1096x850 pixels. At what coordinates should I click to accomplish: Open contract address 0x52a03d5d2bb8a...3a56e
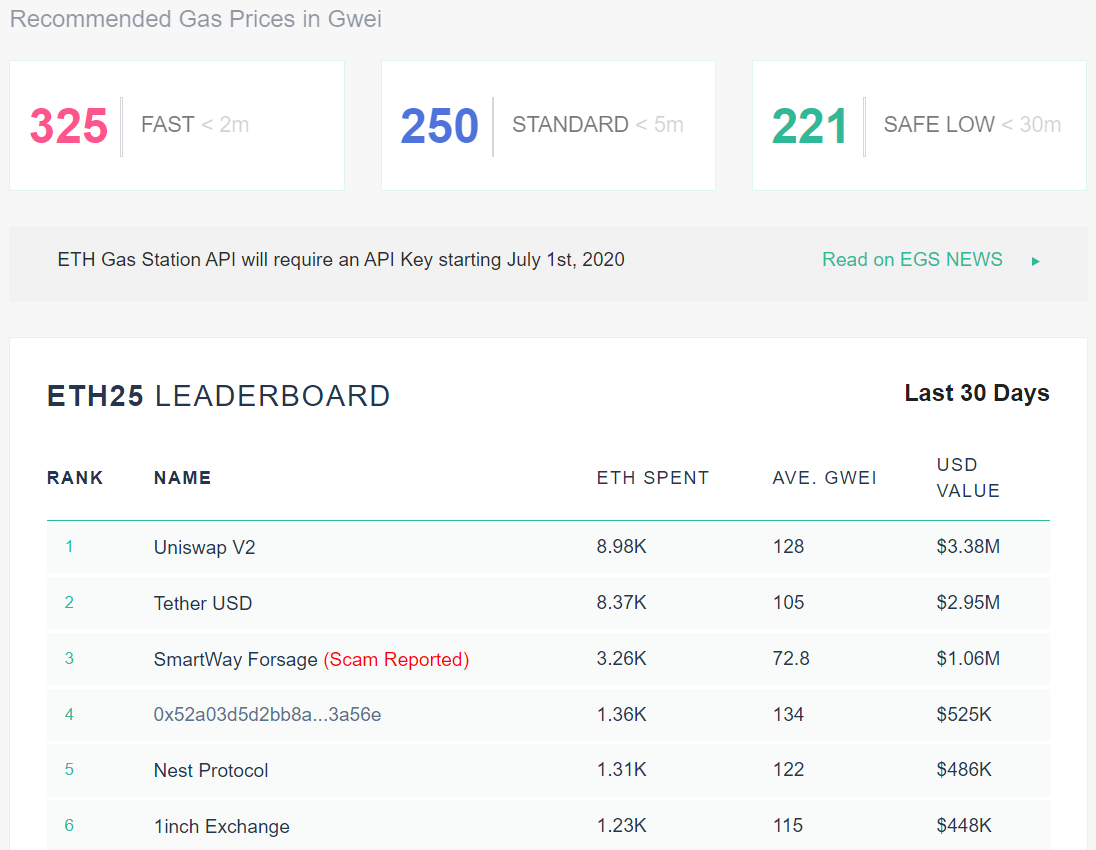(267, 715)
